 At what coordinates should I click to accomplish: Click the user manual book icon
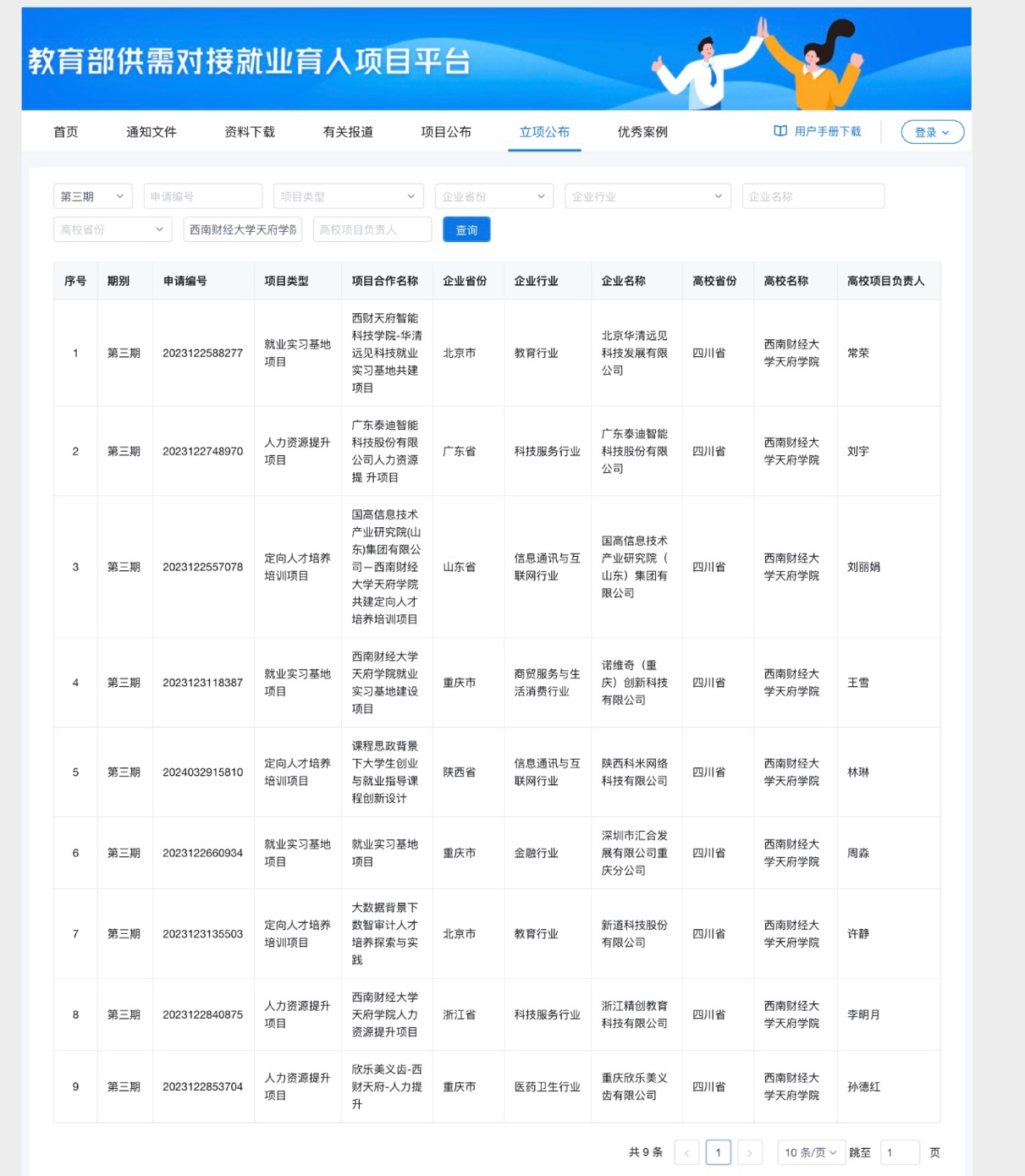[x=780, y=131]
